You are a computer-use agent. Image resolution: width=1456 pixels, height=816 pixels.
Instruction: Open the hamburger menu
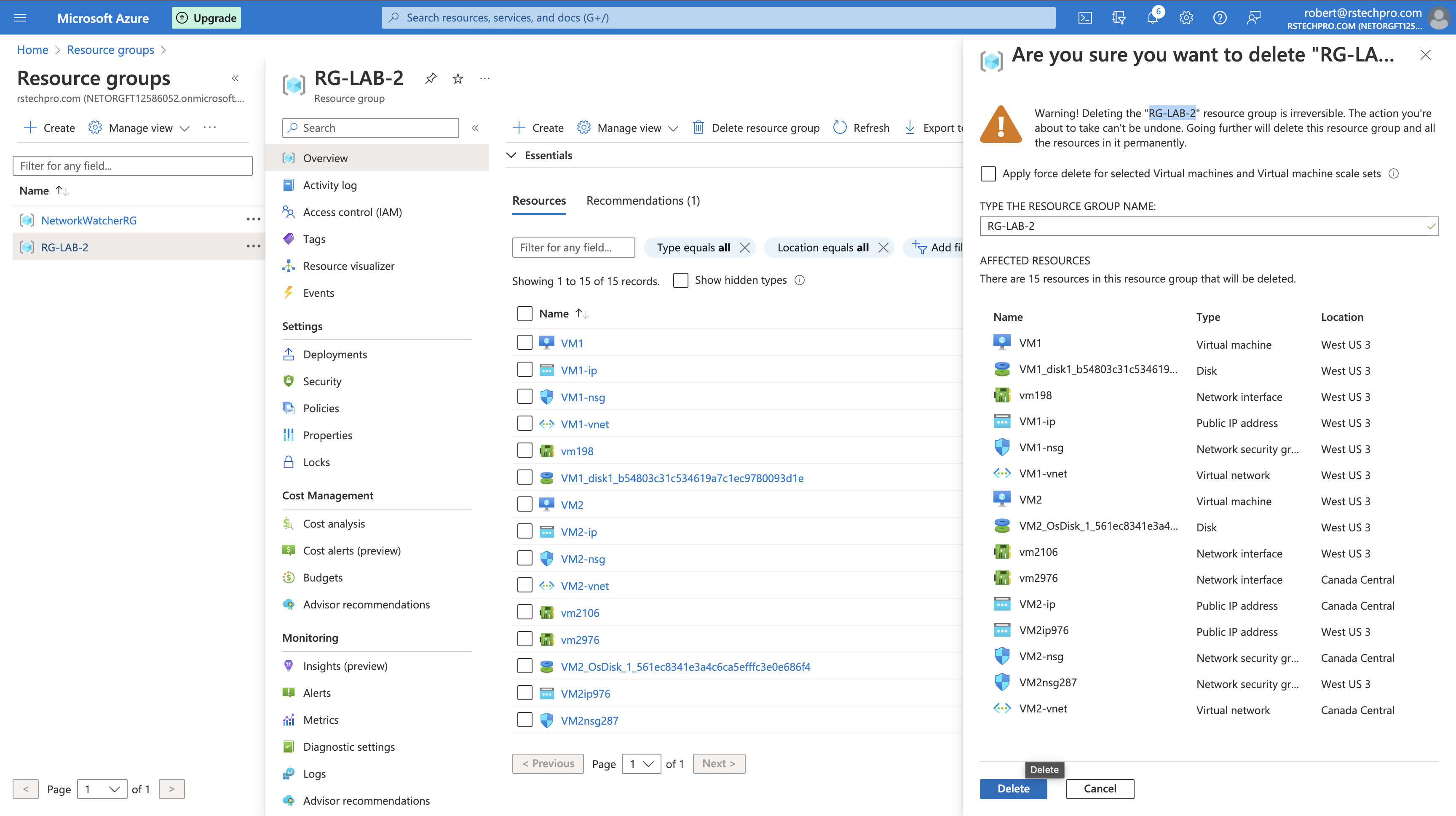[x=20, y=18]
